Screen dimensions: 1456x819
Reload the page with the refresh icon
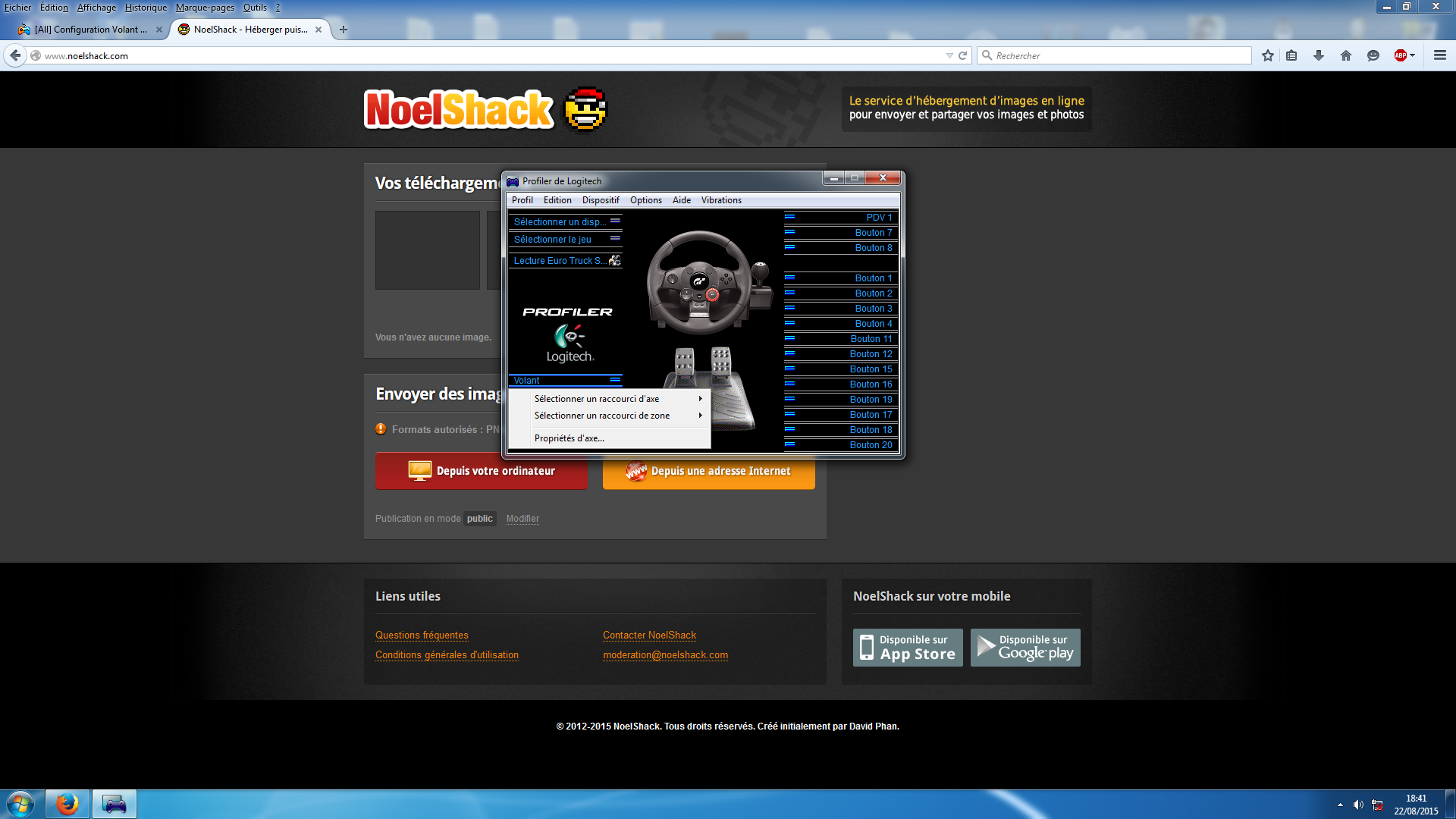coord(963,55)
